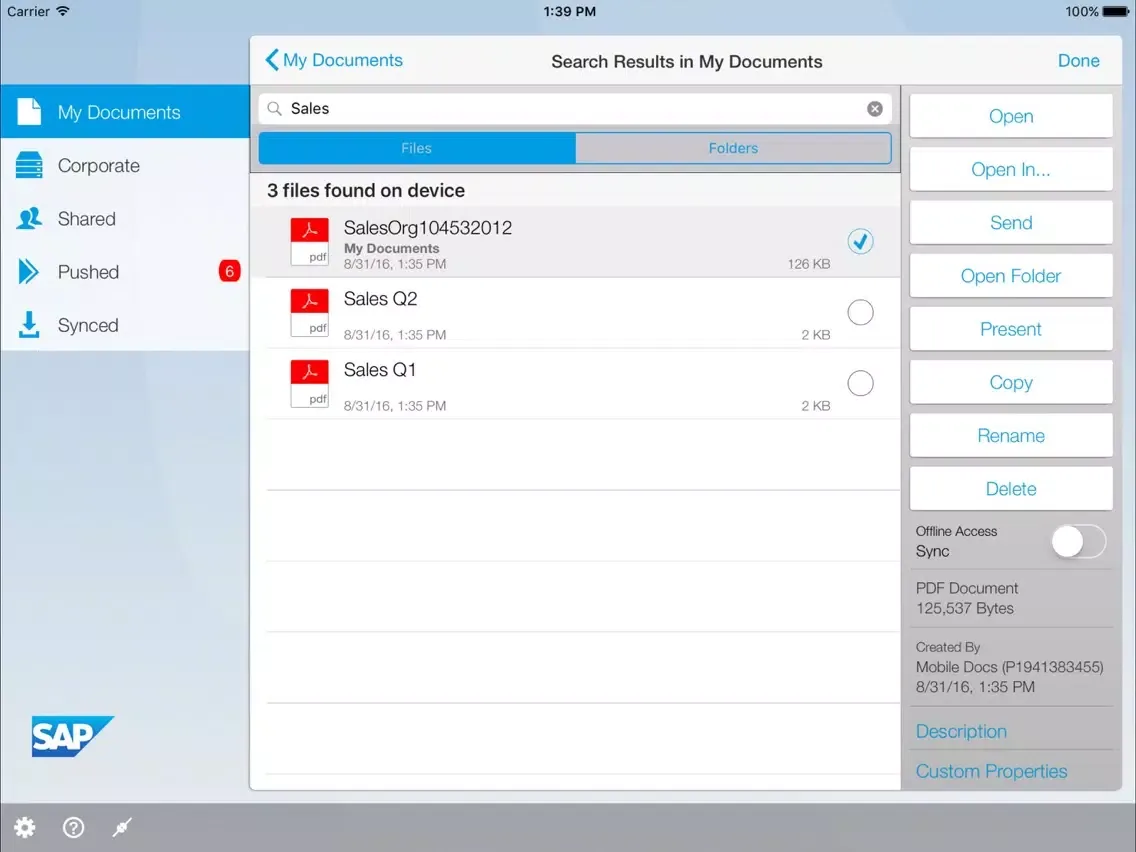The height and width of the screenshot is (852, 1136).
Task: Click 'Mobile Docs (P1941383455)' creator text
Action: tap(1009, 667)
